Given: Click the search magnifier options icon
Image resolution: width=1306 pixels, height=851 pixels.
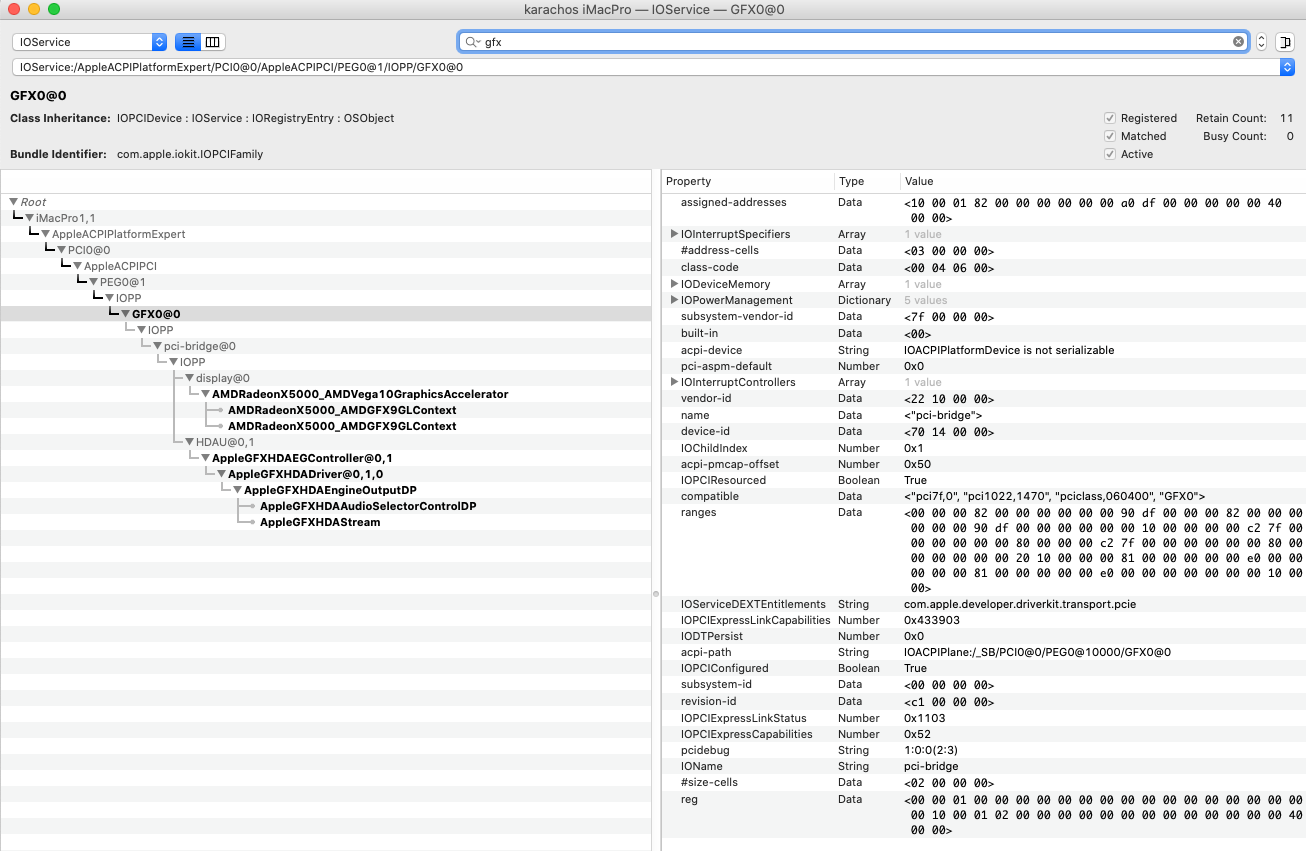Looking at the screenshot, I should (x=472, y=42).
